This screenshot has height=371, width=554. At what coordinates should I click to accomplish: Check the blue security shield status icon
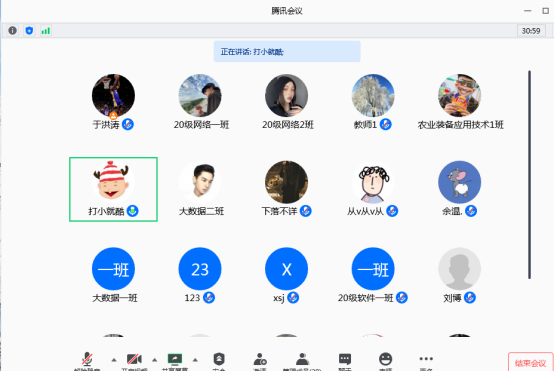[x=29, y=31]
